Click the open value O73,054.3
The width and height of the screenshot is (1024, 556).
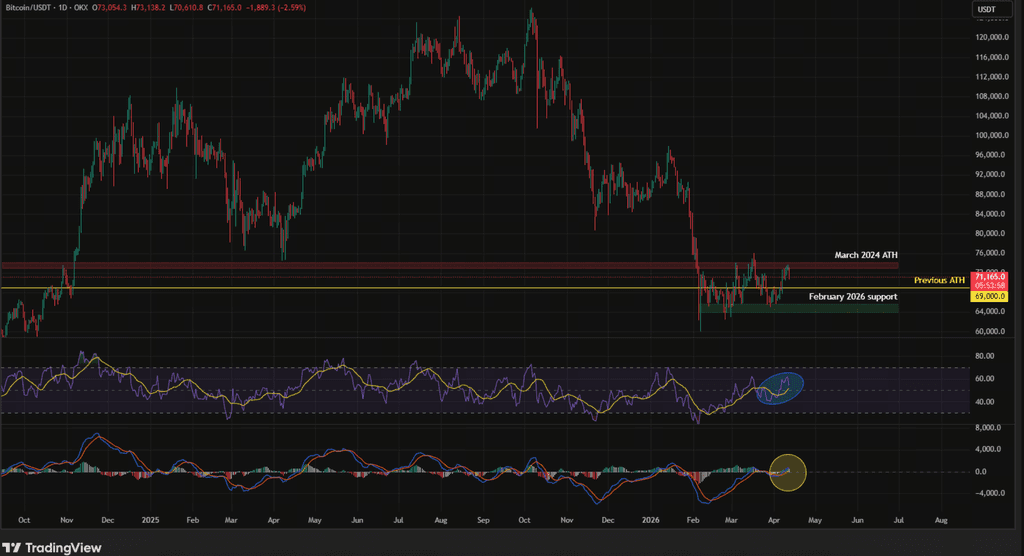point(109,8)
